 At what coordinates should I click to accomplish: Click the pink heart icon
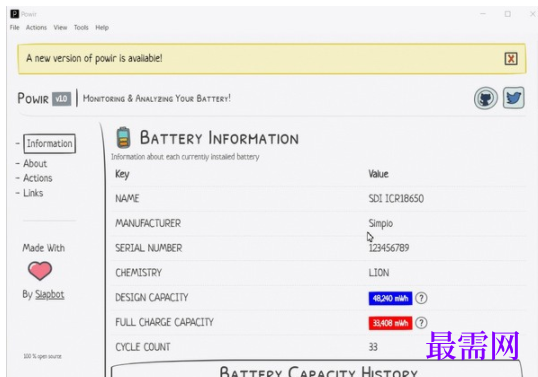pos(40,271)
